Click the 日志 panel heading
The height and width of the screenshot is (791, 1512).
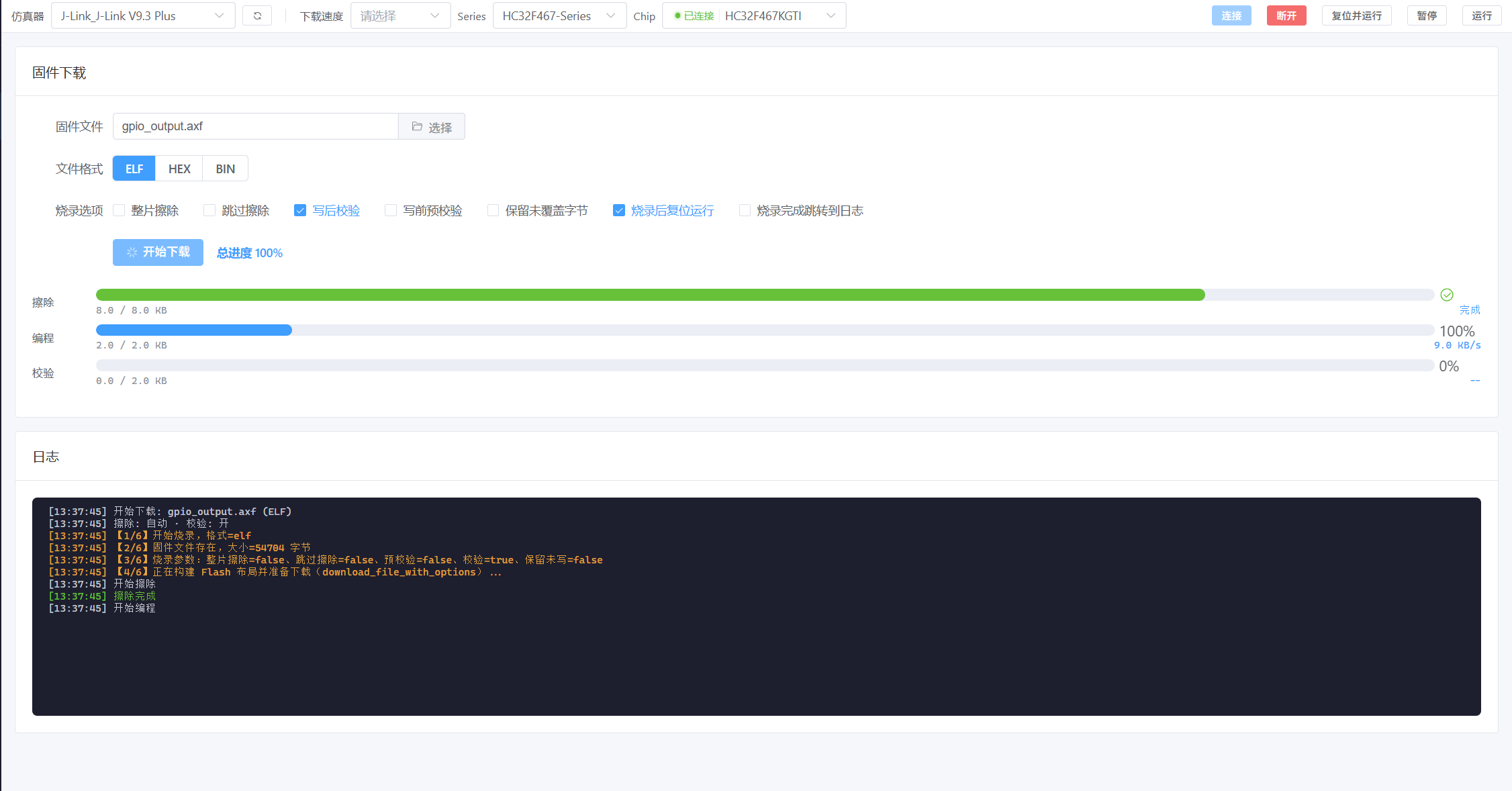(46, 457)
